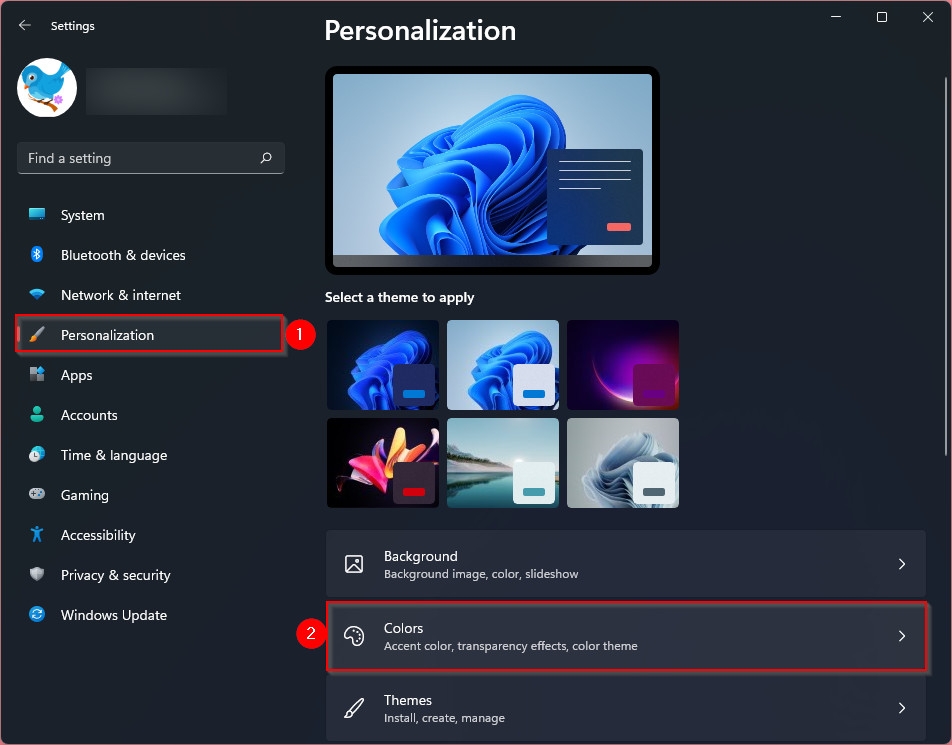952x745 pixels.
Task: Minimize the Settings window
Action: 836,17
